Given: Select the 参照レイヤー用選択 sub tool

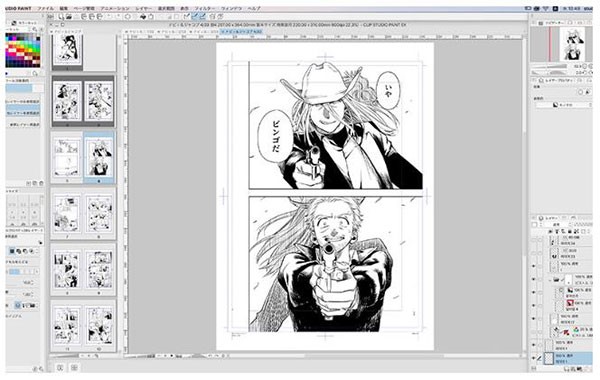Looking at the screenshot, I should coord(24,124).
